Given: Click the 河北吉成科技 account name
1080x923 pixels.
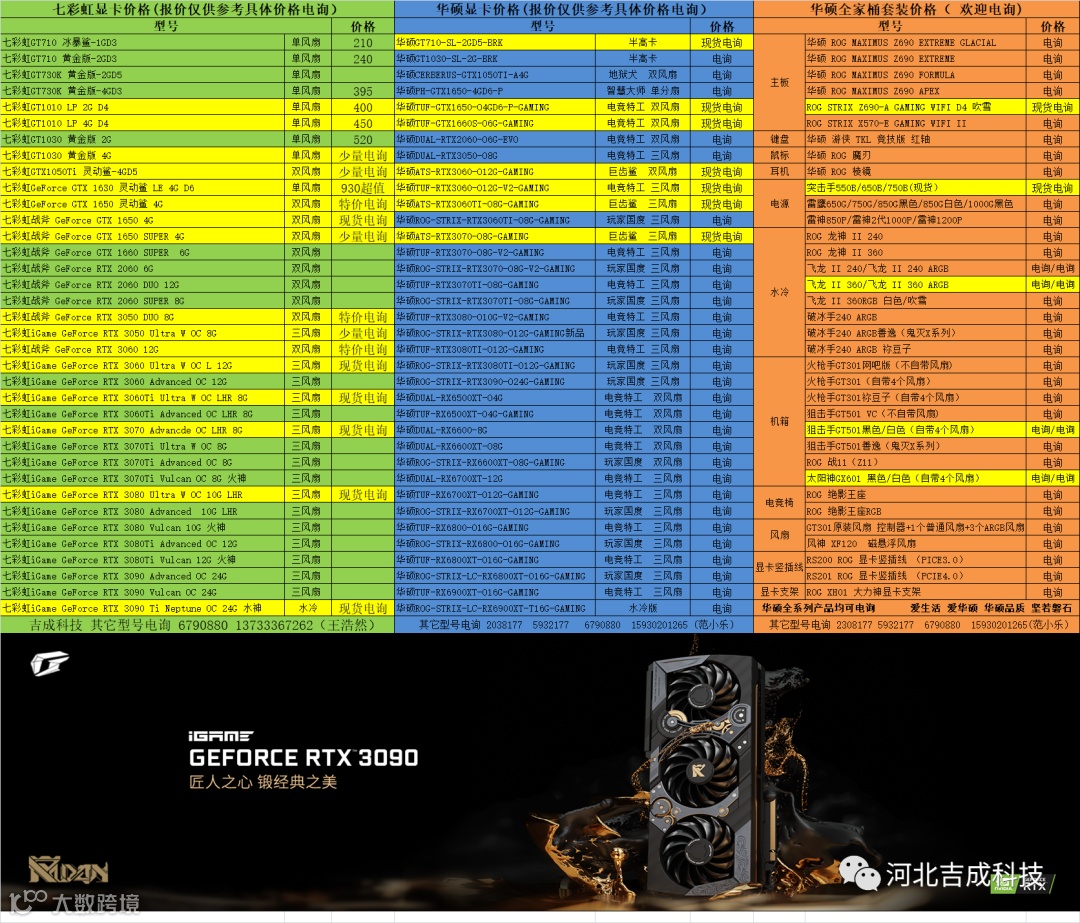Looking at the screenshot, I should tap(964, 874).
